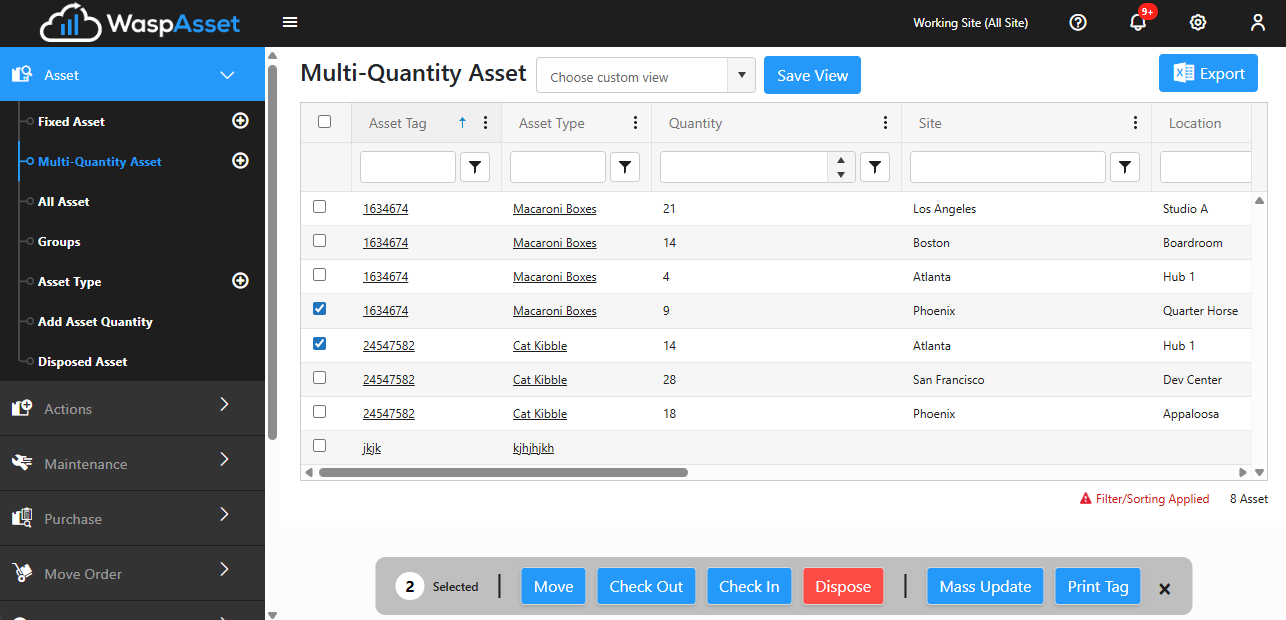This screenshot has height=620, width=1286.
Task: Expand the Move Order sidebar section
Action: [x=224, y=570]
